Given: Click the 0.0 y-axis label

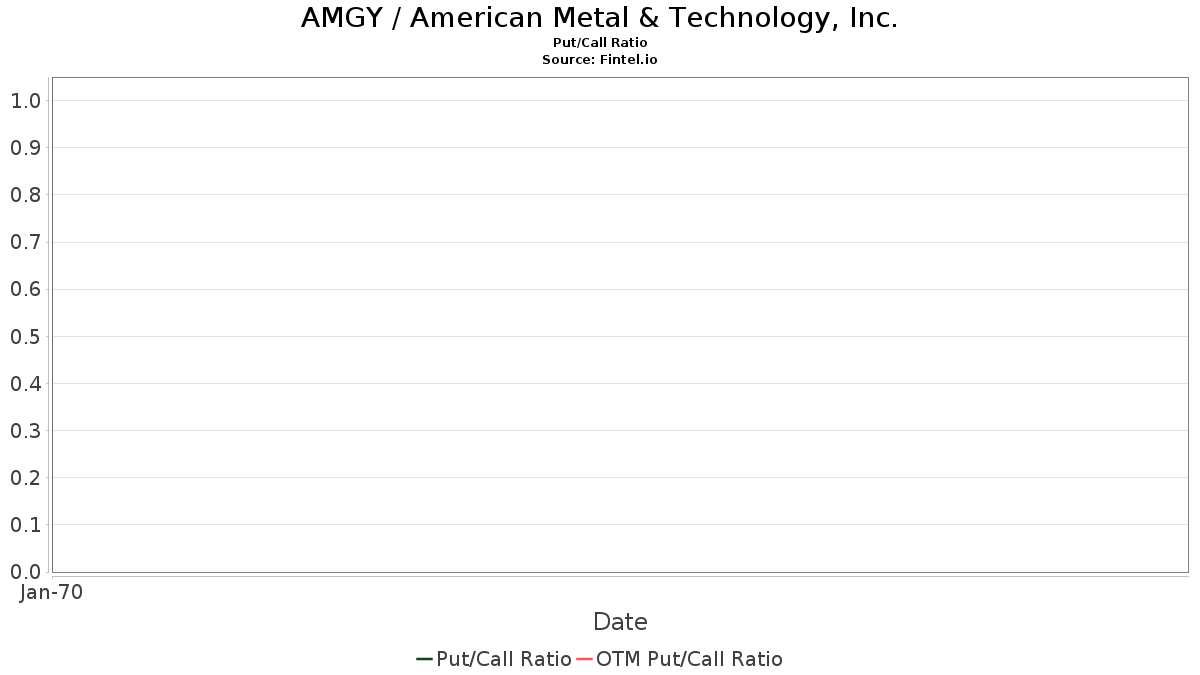Looking at the screenshot, I should pos(26,572).
